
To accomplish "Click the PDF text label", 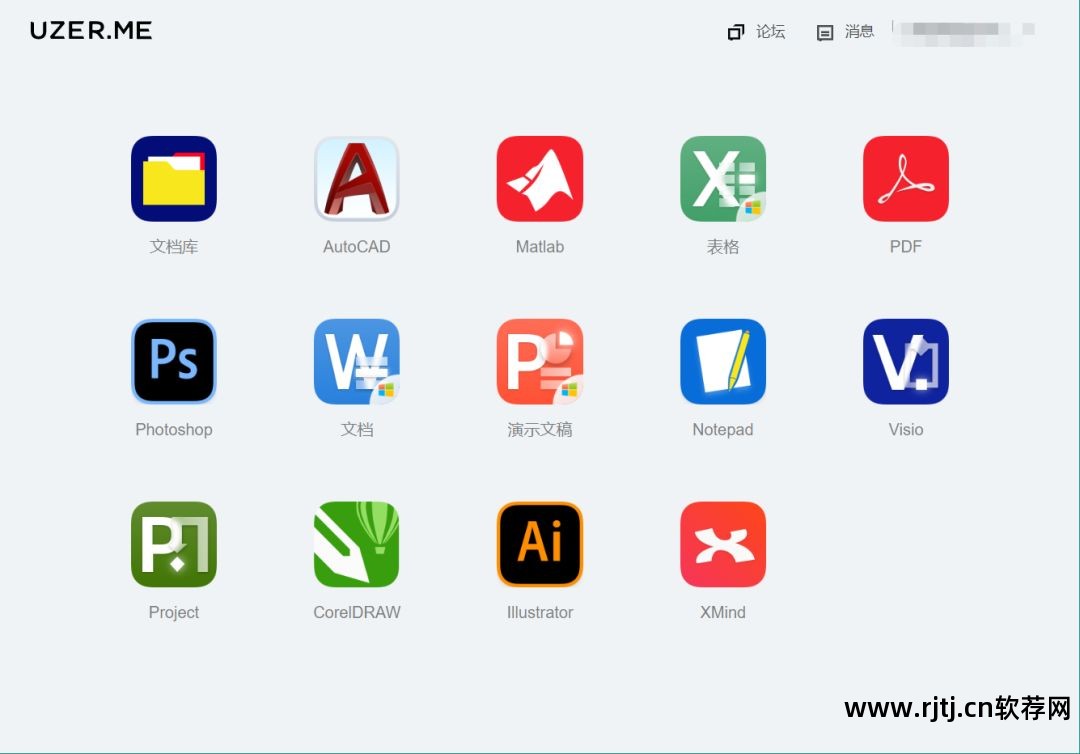I will pos(906,247).
